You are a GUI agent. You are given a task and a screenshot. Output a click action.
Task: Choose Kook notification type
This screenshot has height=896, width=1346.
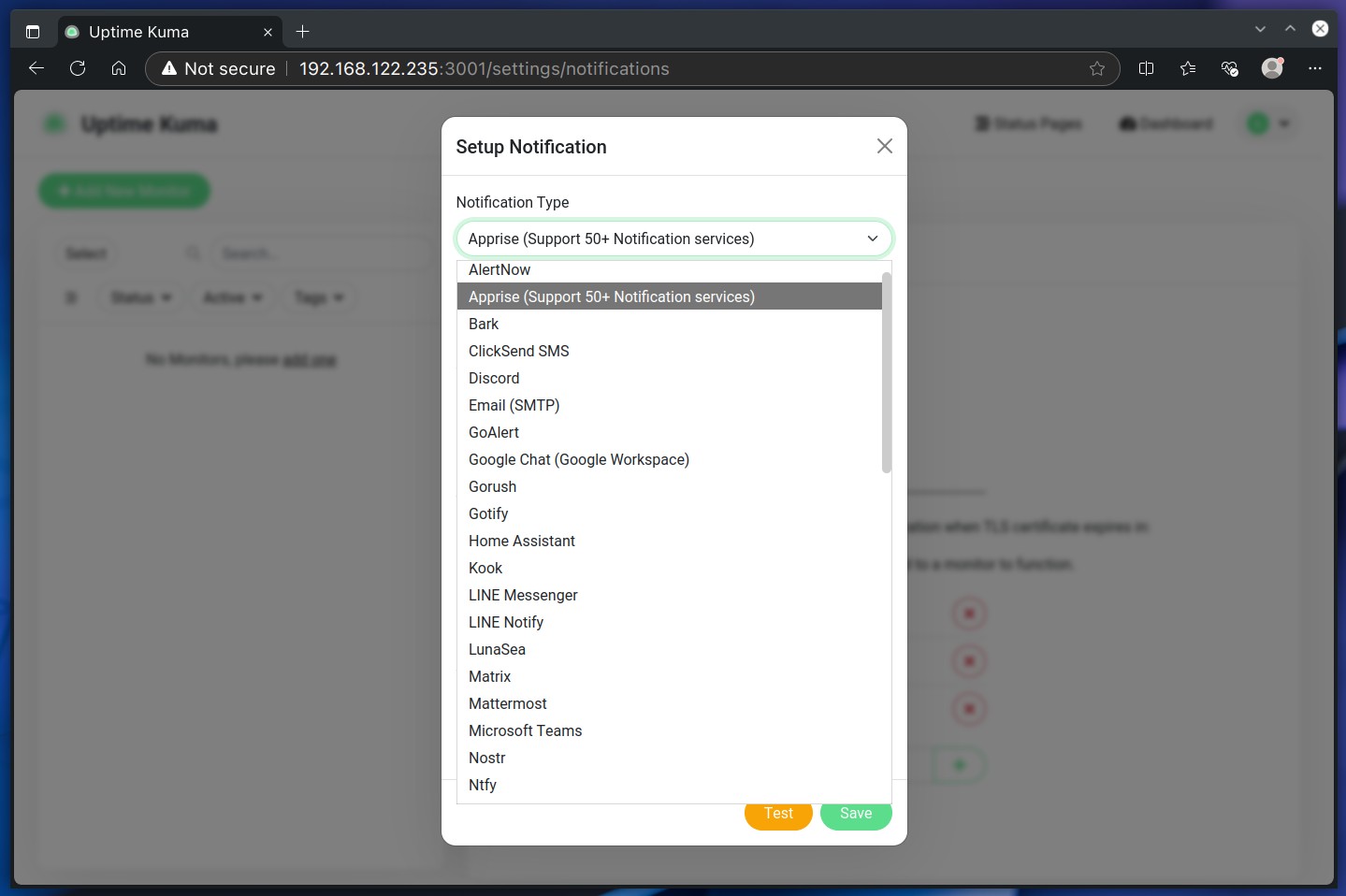670,568
